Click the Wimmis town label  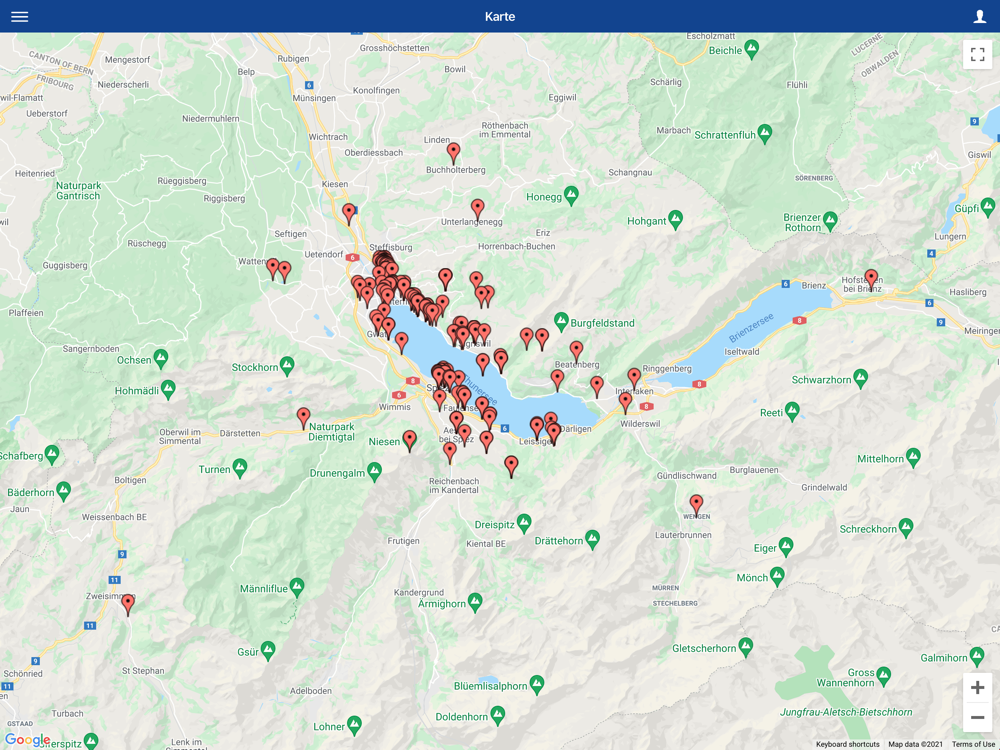coord(395,407)
